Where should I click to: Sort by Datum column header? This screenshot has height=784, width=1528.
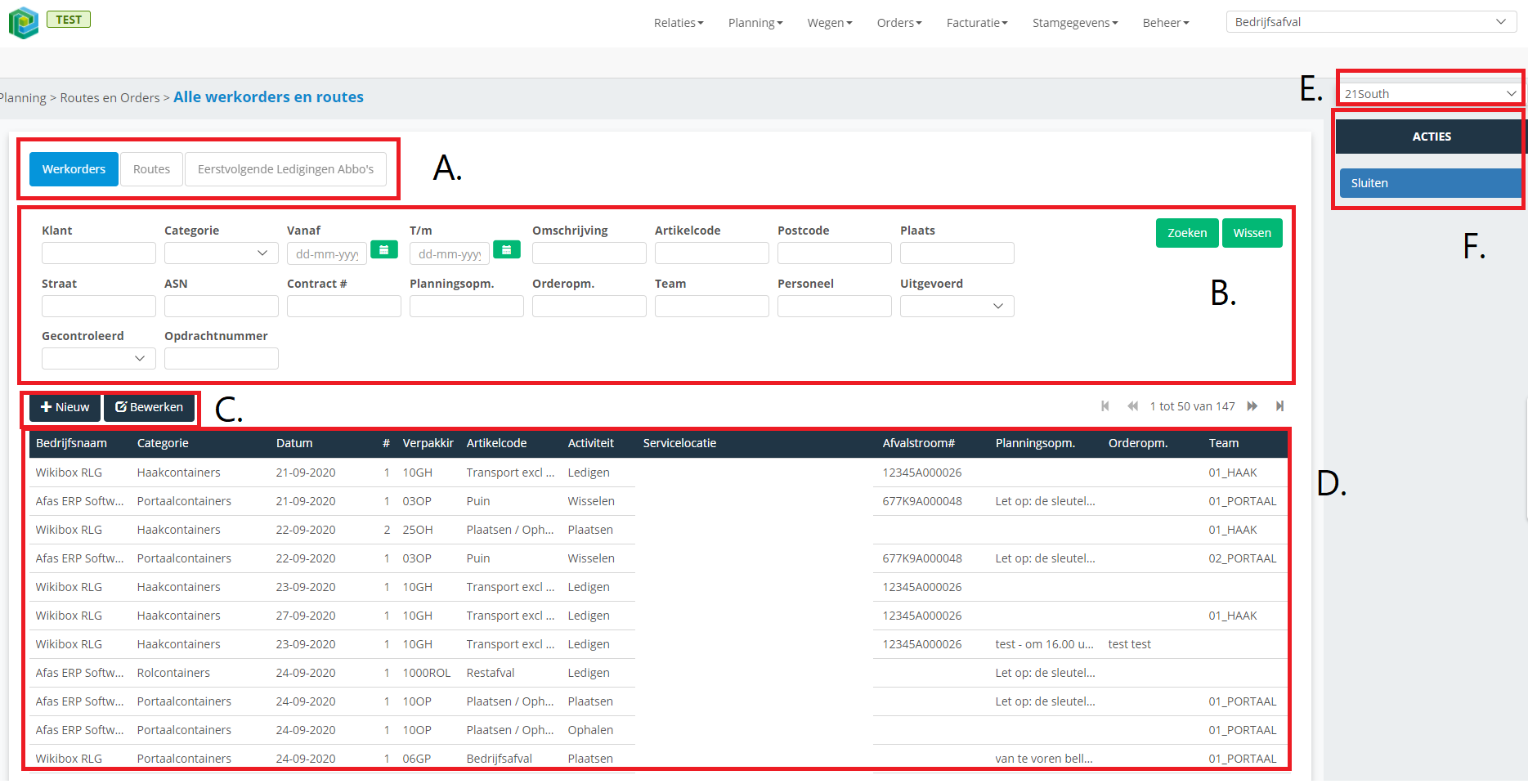[294, 443]
